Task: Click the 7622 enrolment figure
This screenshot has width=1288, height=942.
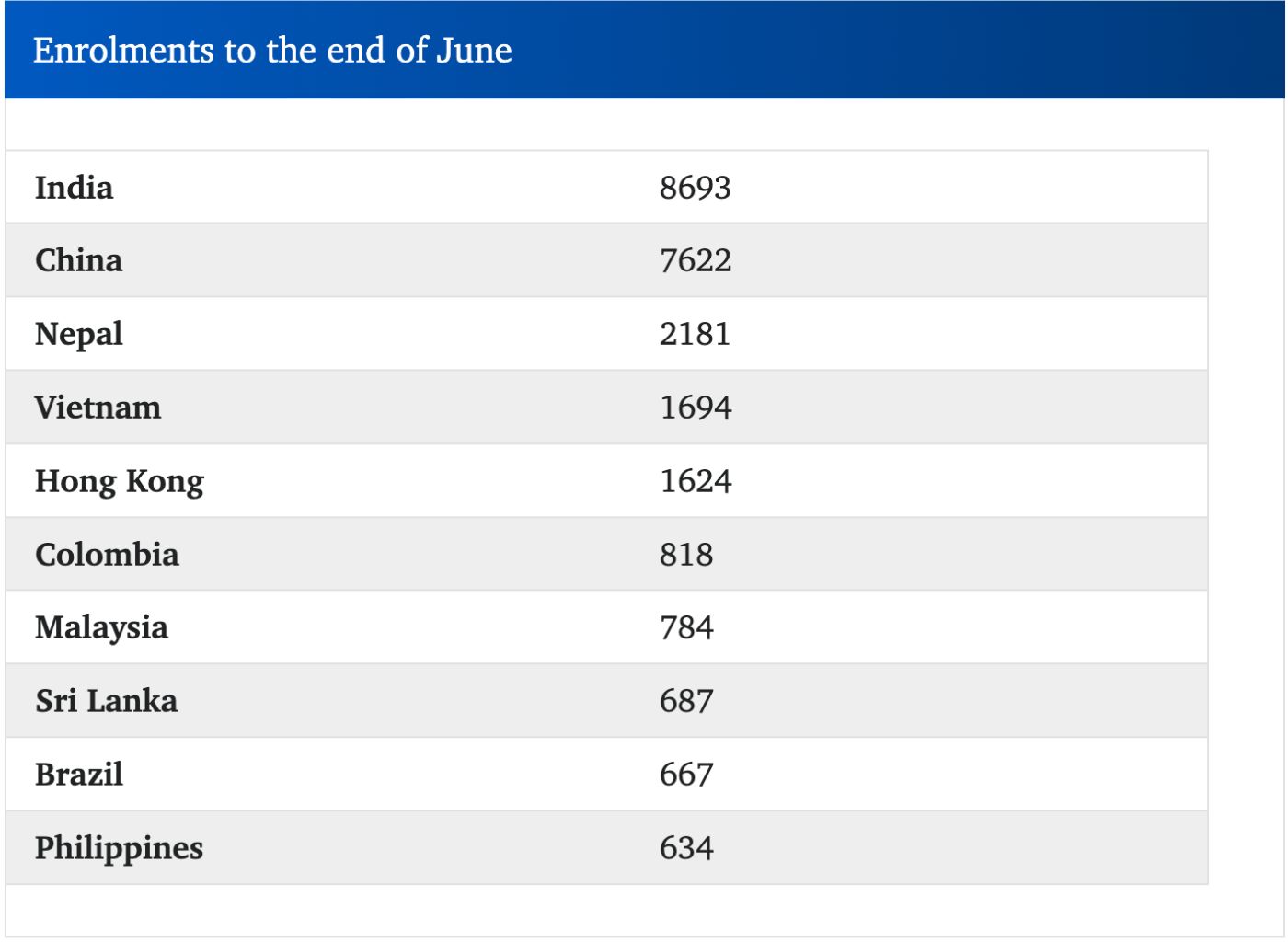Action: click(695, 260)
